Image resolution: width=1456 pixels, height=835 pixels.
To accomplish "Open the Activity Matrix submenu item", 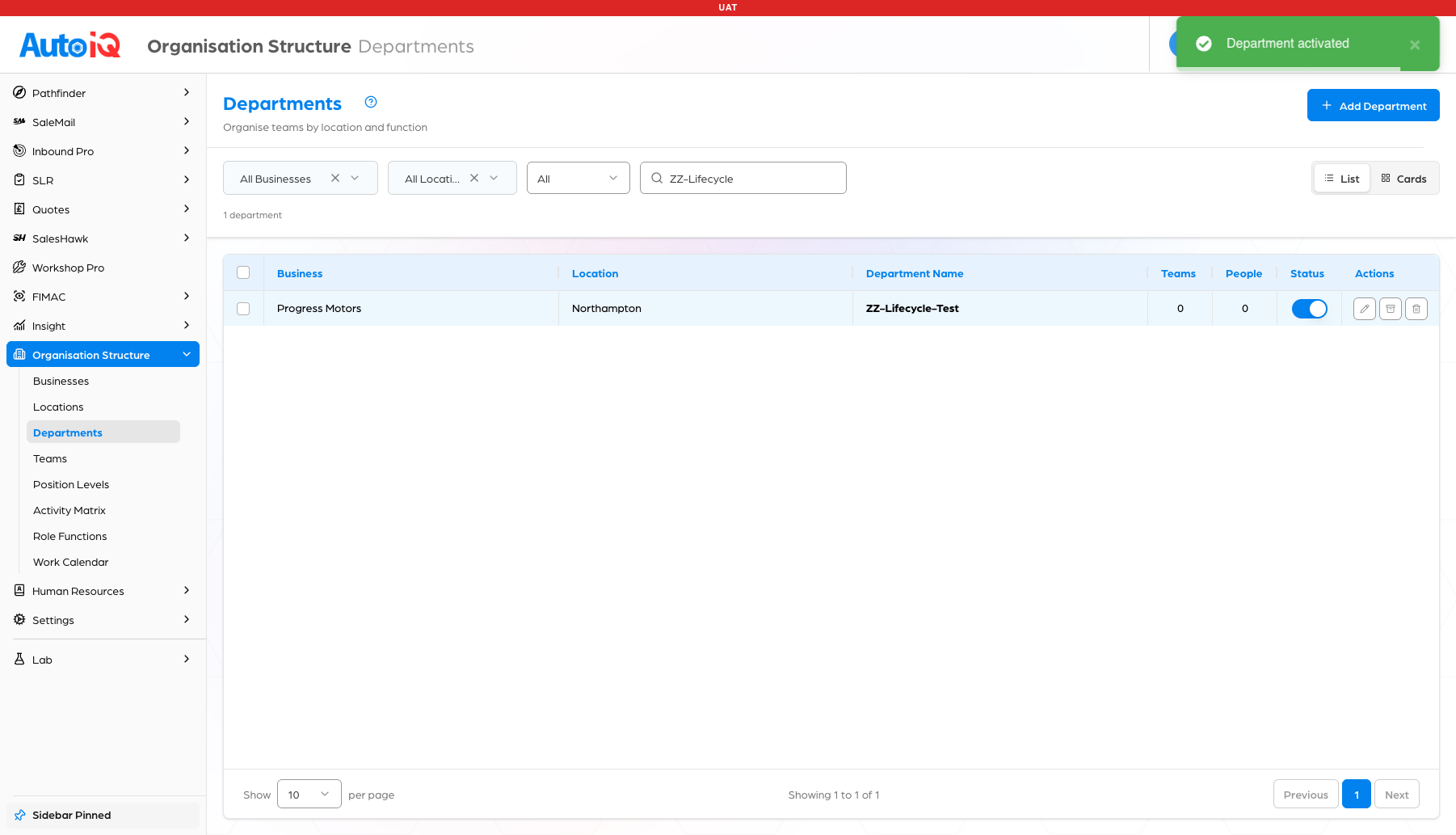I will click(x=69, y=510).
